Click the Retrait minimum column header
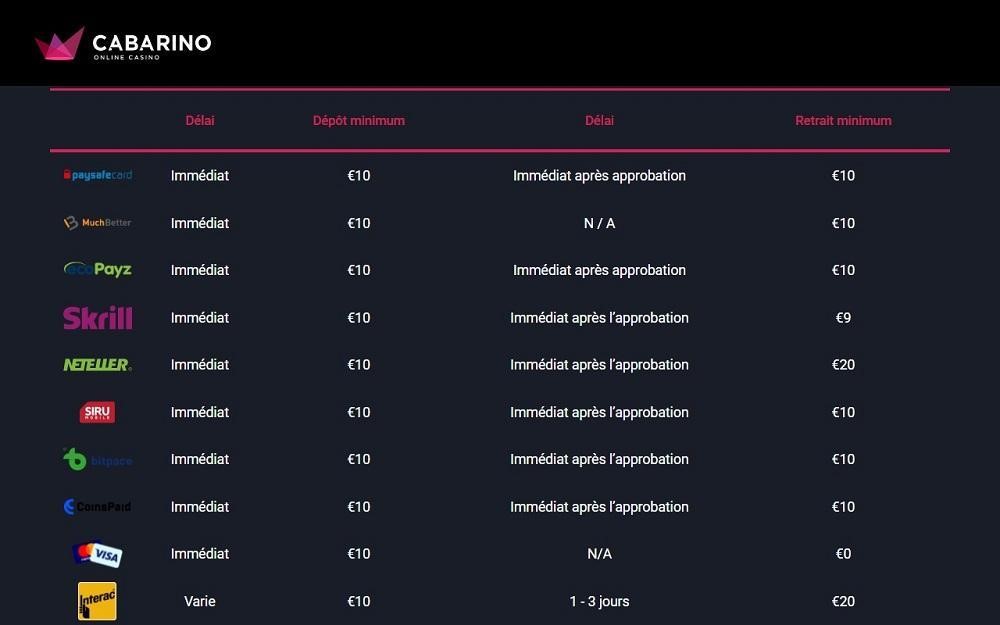The image size is (1000, 625). pos(843,121)
